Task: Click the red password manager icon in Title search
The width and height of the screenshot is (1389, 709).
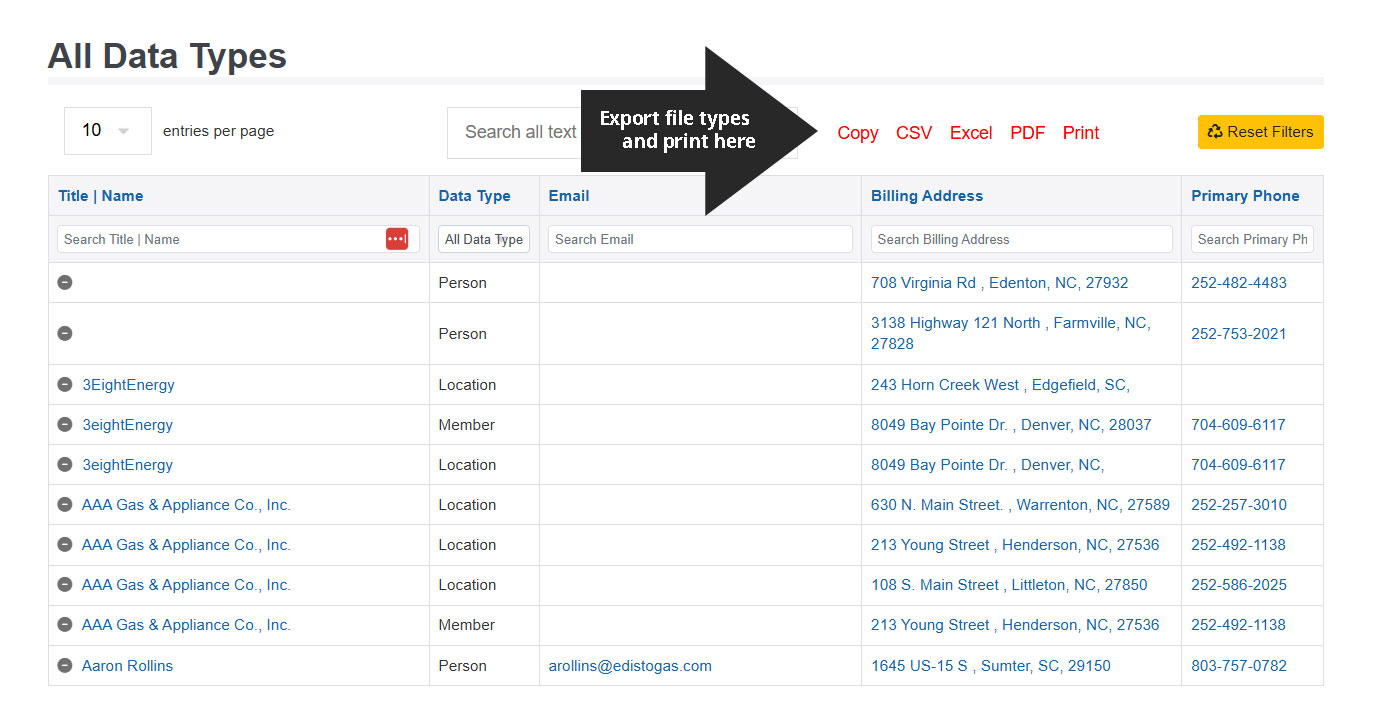Action: 397,239
